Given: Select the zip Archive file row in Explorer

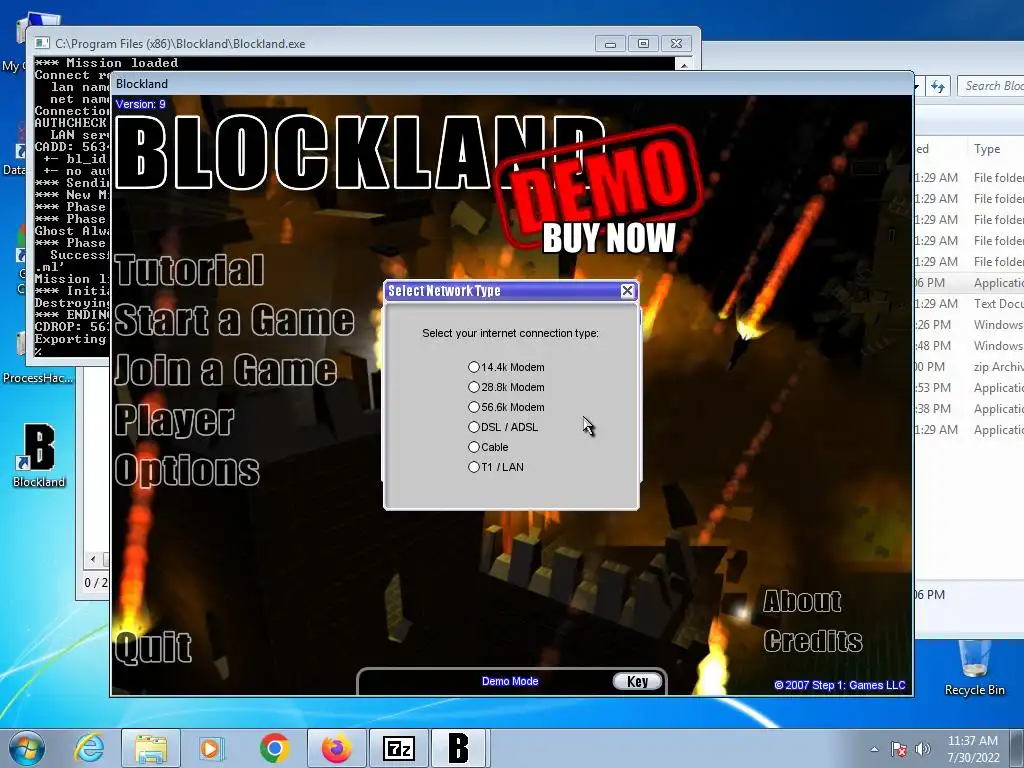Looking at the screenshot, I should (x=969, y=366).
